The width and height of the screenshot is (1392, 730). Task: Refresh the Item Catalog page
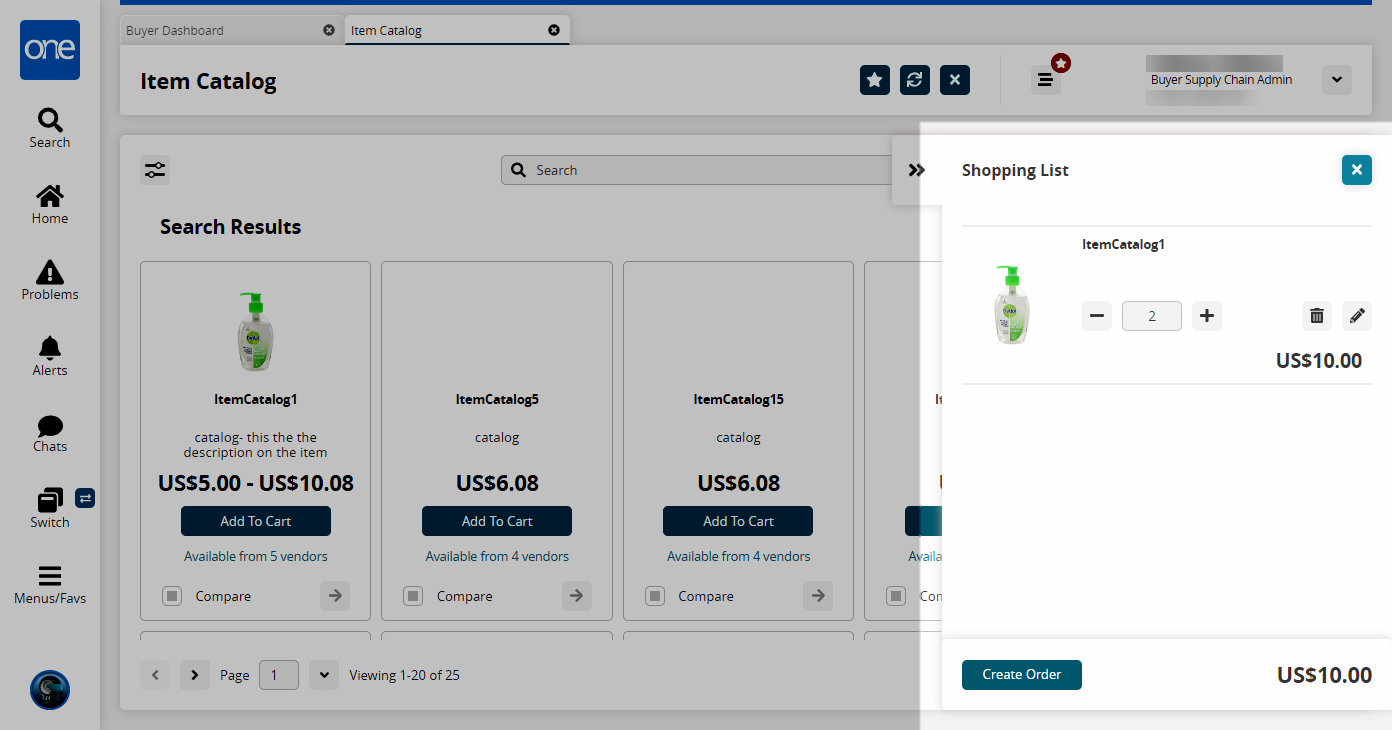click(915, 80)
